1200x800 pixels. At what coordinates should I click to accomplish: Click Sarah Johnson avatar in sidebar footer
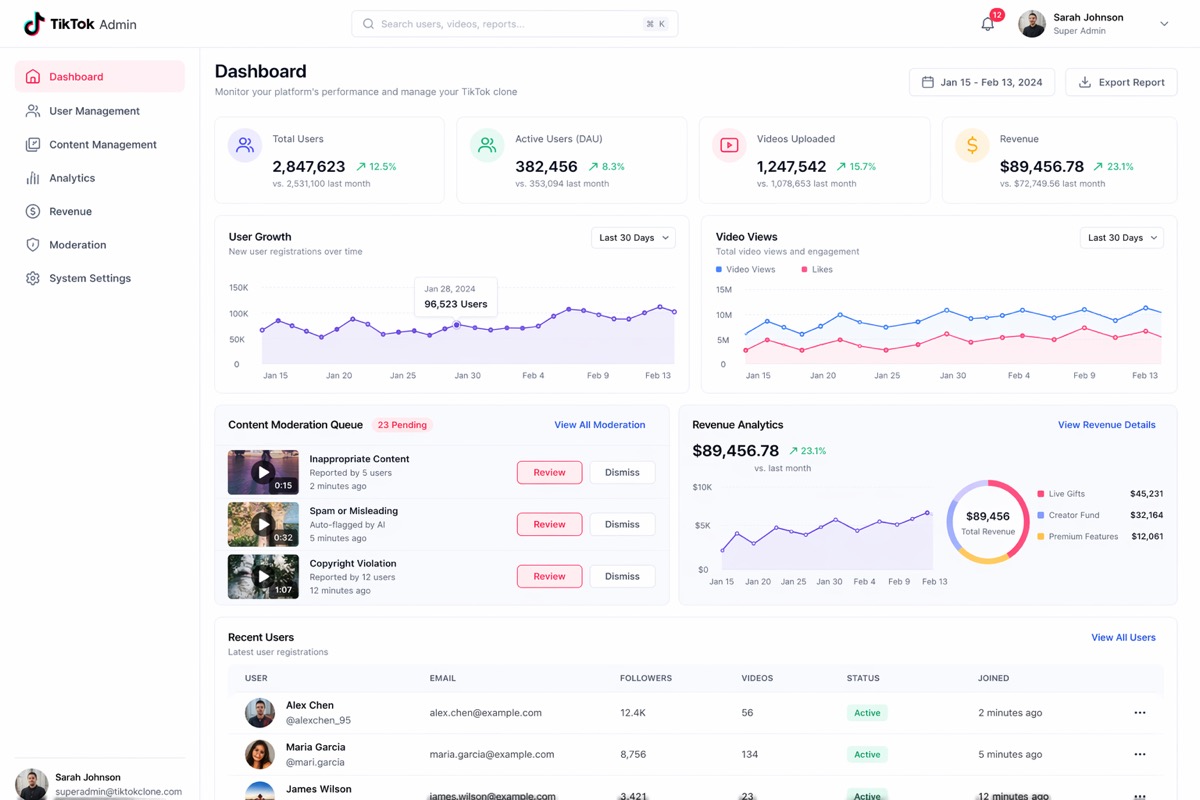click(x=32, y=784)
